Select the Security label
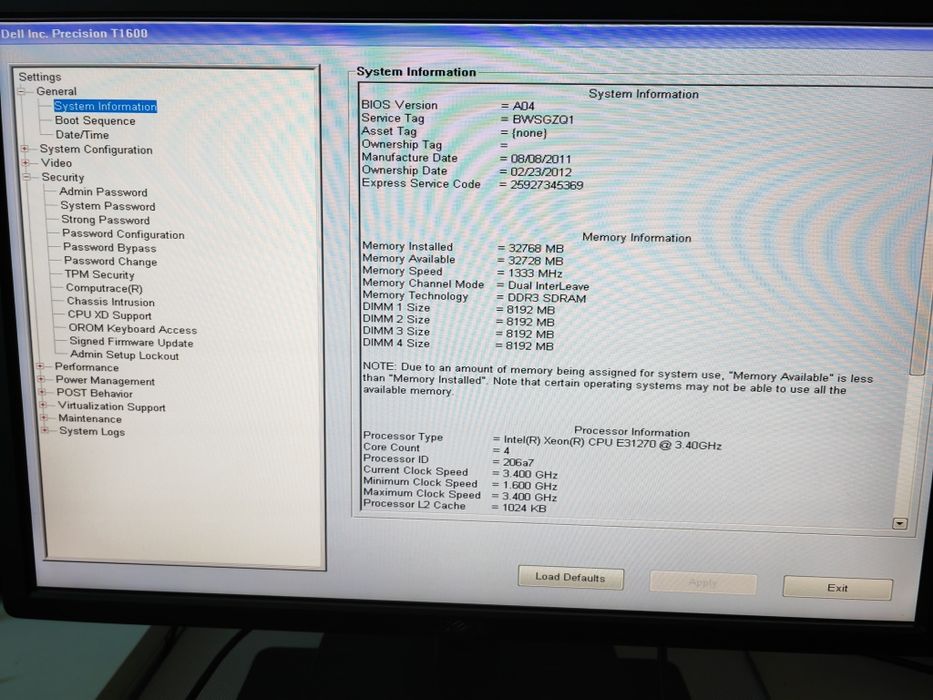 63,177
